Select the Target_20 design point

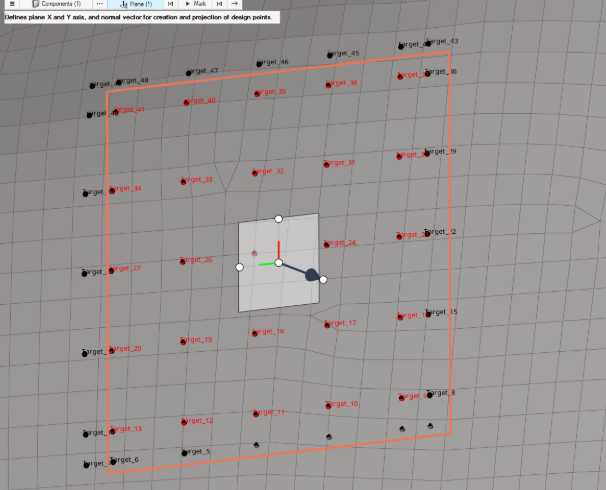111,350
